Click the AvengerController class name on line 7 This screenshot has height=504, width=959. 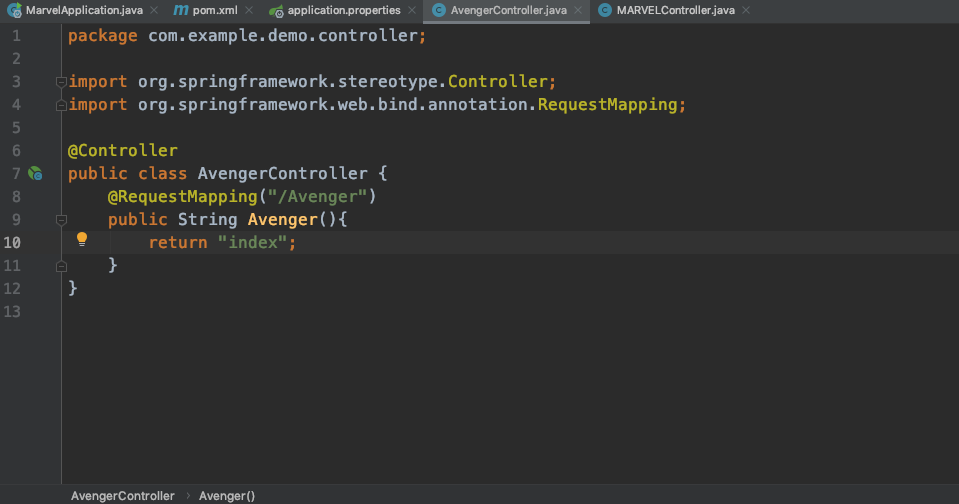(x=283, y=174)
